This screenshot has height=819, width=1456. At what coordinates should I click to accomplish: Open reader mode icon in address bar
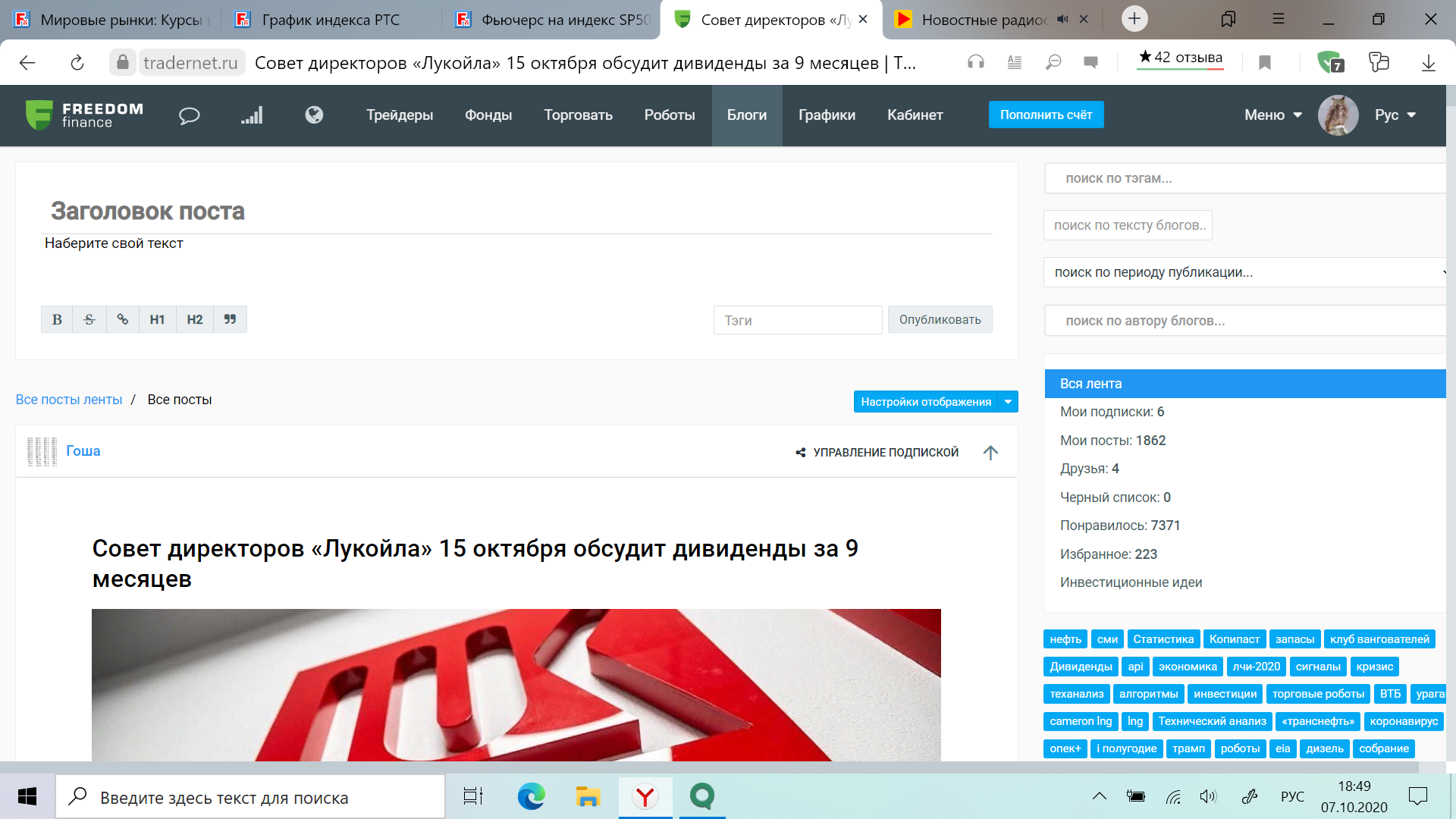pos(1015,62)
